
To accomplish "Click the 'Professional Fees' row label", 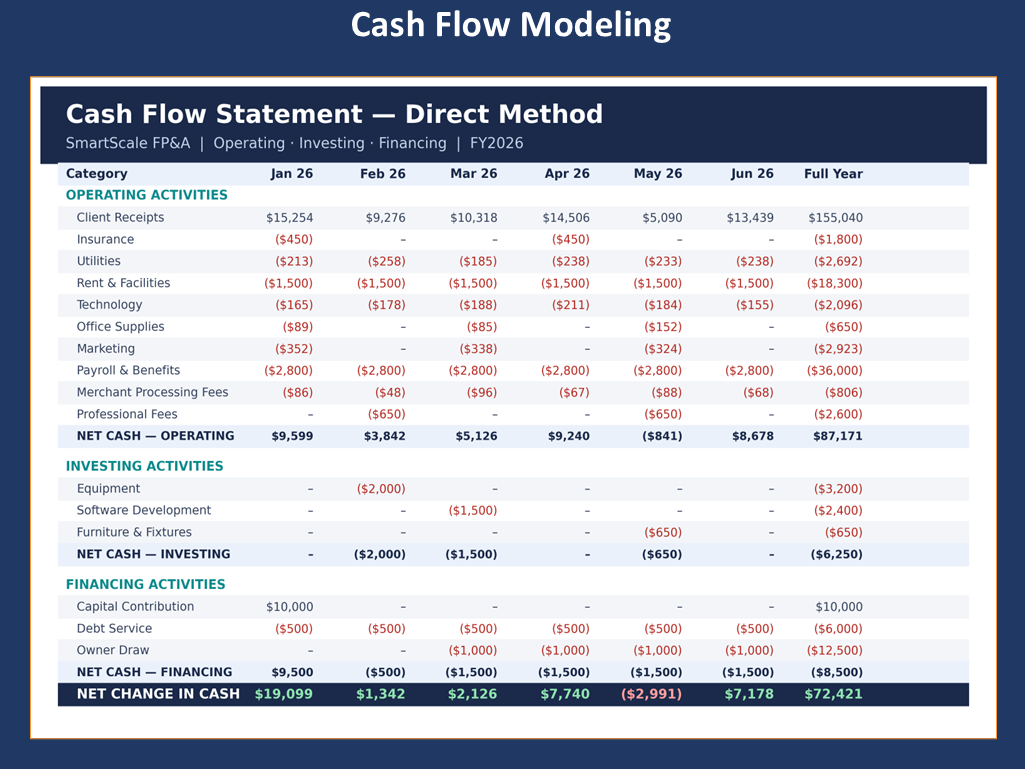I will point(127,414).
